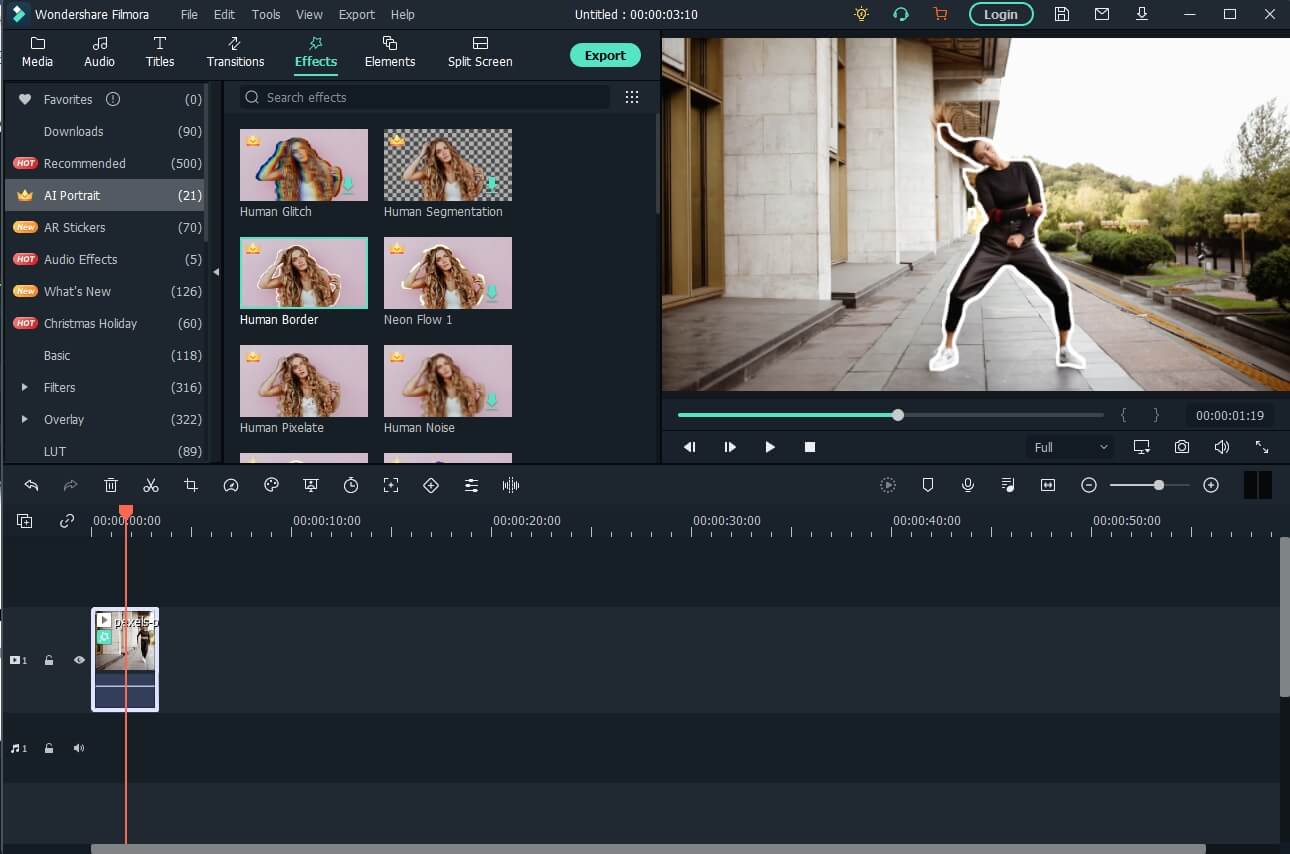Open the Crop tool
The height and width of the screenshot is (854, 1290).
pos(191,485)
